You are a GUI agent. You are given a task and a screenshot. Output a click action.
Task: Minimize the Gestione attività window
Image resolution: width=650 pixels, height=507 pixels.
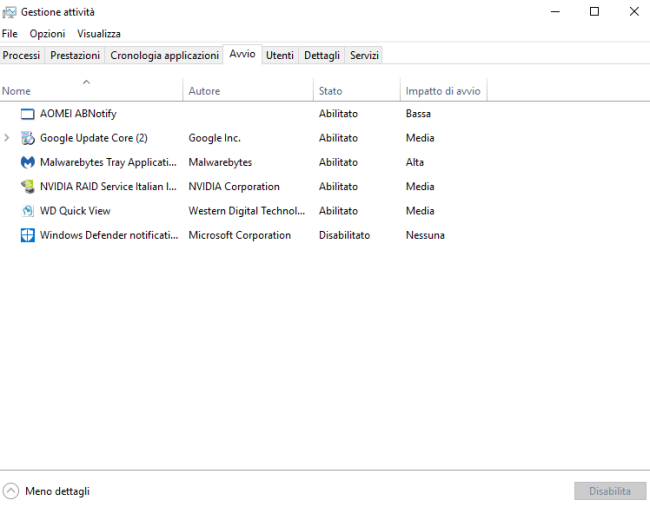tap(555, 12)
